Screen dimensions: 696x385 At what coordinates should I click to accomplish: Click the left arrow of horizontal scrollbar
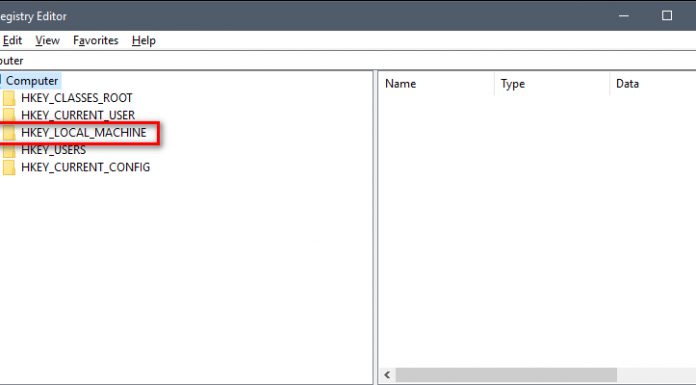tap(387, 375)
